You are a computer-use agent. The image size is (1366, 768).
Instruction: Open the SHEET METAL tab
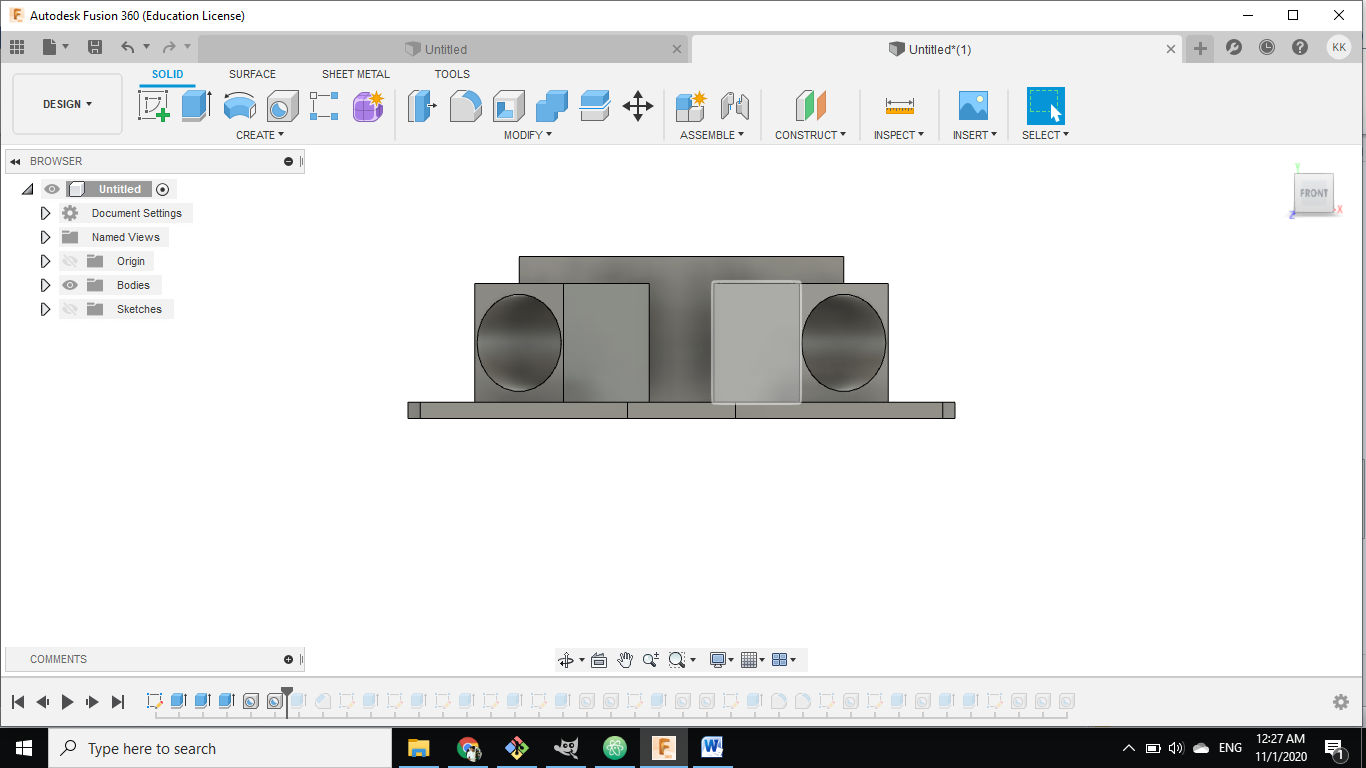pos(355,74)
